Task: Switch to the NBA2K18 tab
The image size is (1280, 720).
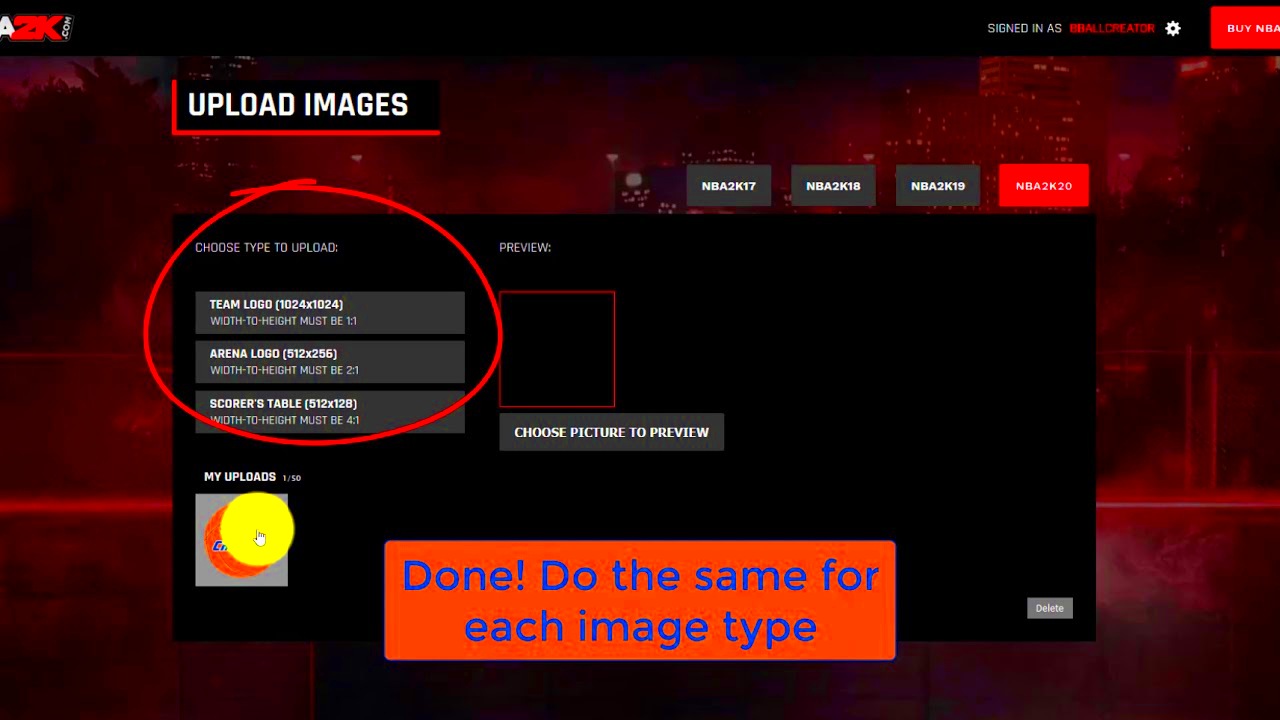Action: point(833,186)
